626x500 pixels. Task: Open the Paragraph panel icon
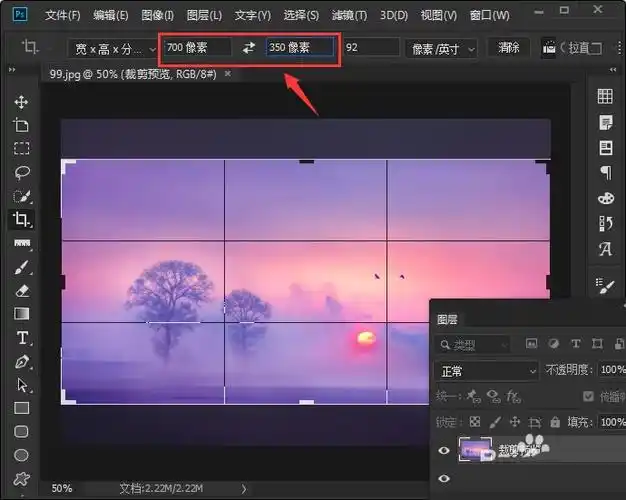(606, 173)
